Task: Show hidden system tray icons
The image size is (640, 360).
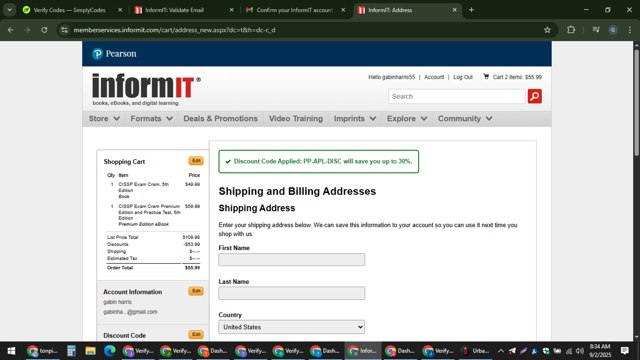Action: 501,351
